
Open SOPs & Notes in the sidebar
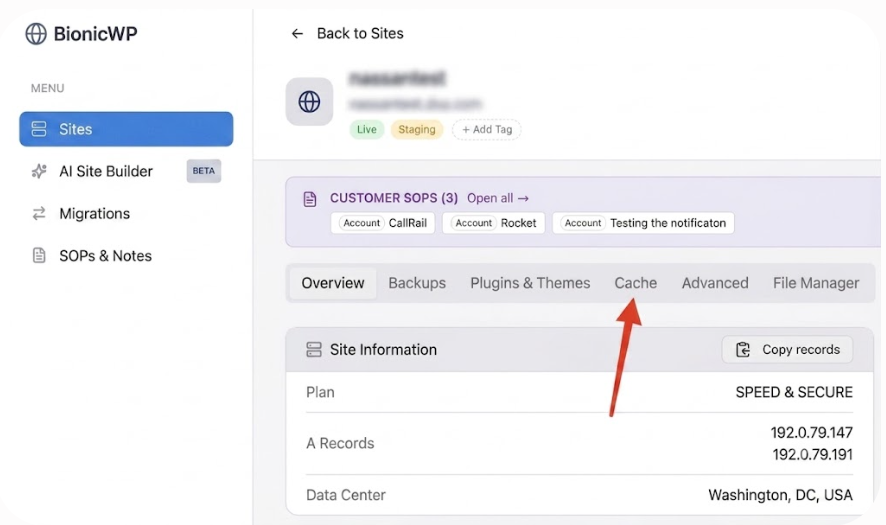click(x=105, y=256)
